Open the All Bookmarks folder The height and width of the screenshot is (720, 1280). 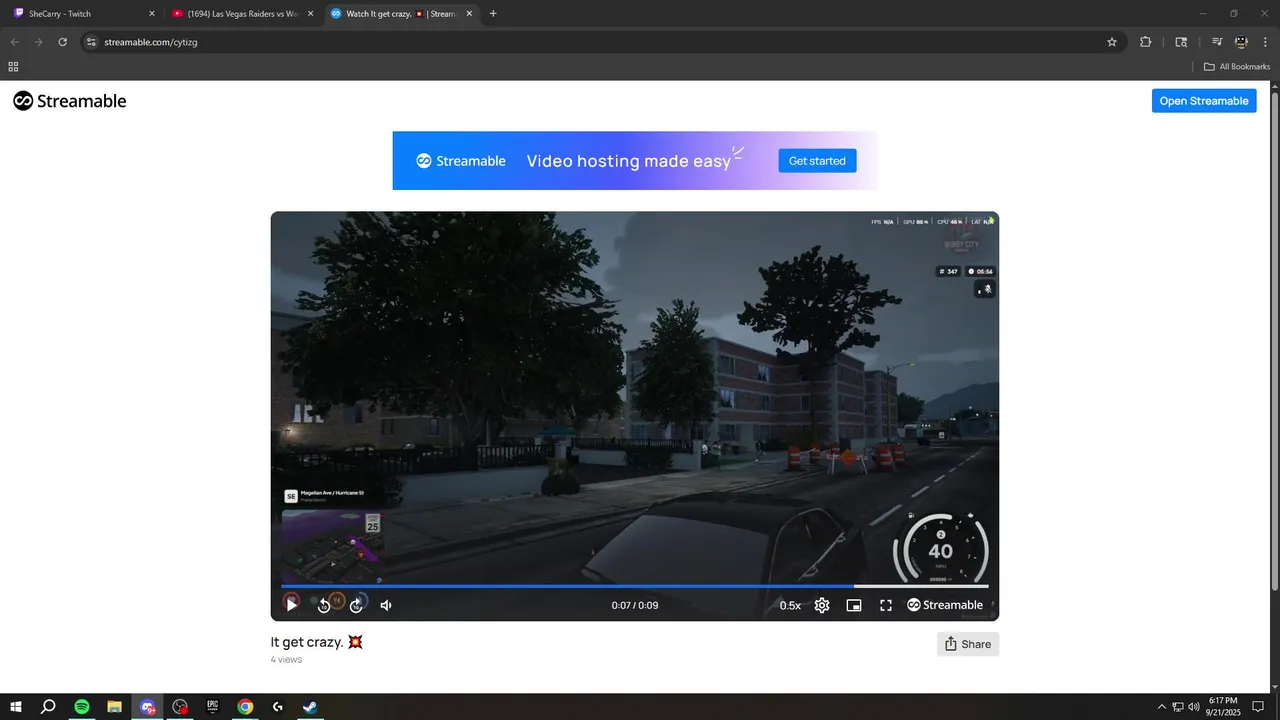[1237, 67]
